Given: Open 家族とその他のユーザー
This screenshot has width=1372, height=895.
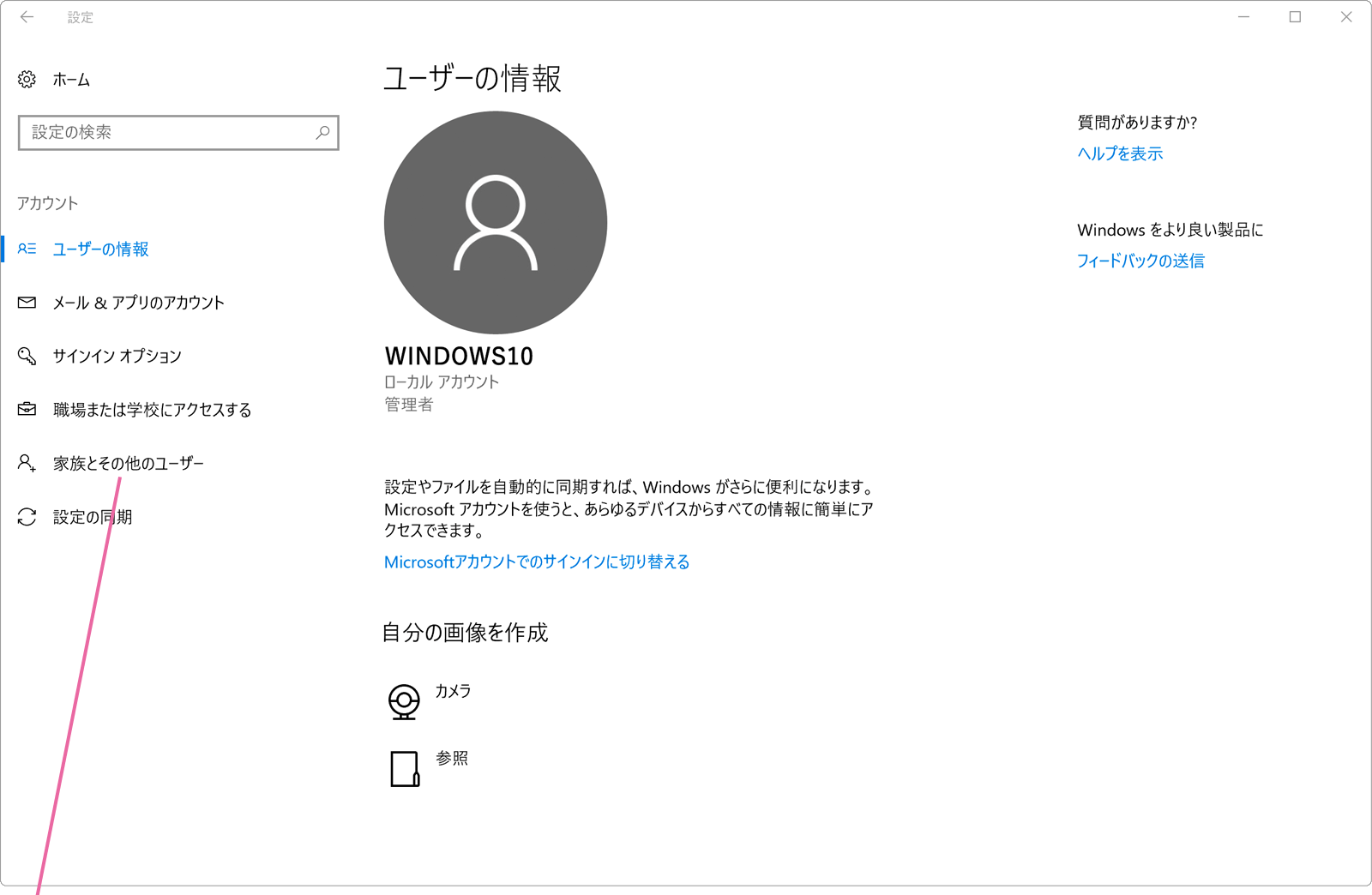Looking at the screenshot, I should pyautogui.click(x=128, y=463).
